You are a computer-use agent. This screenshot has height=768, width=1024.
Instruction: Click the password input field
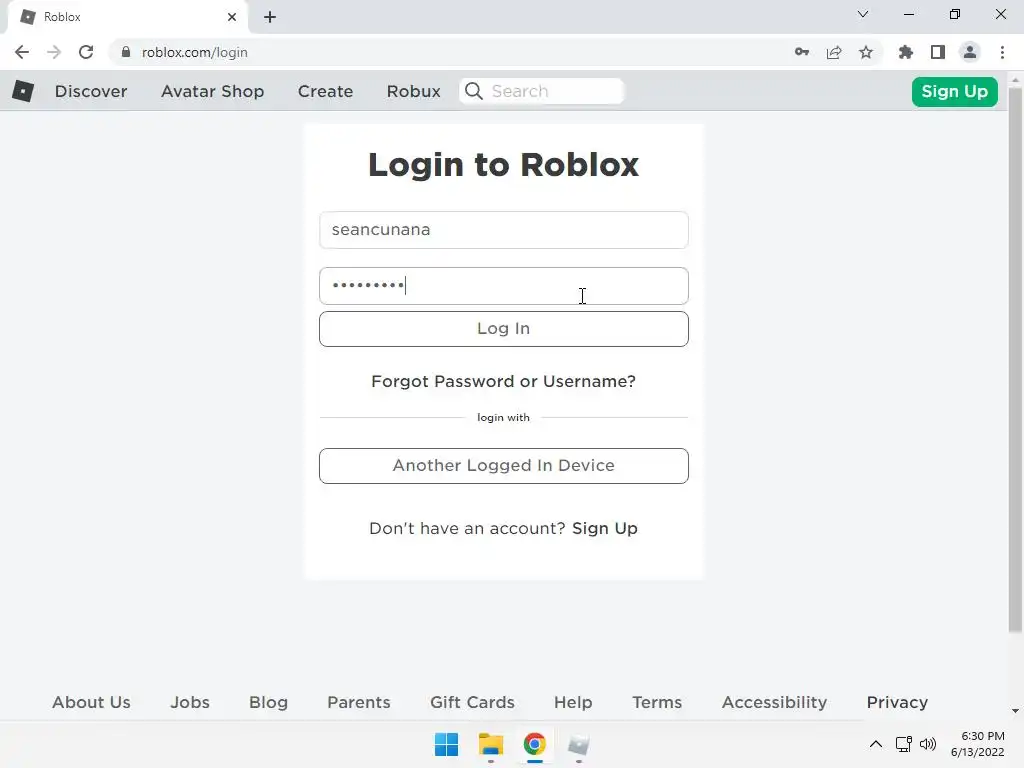click(x=504, y=286)
